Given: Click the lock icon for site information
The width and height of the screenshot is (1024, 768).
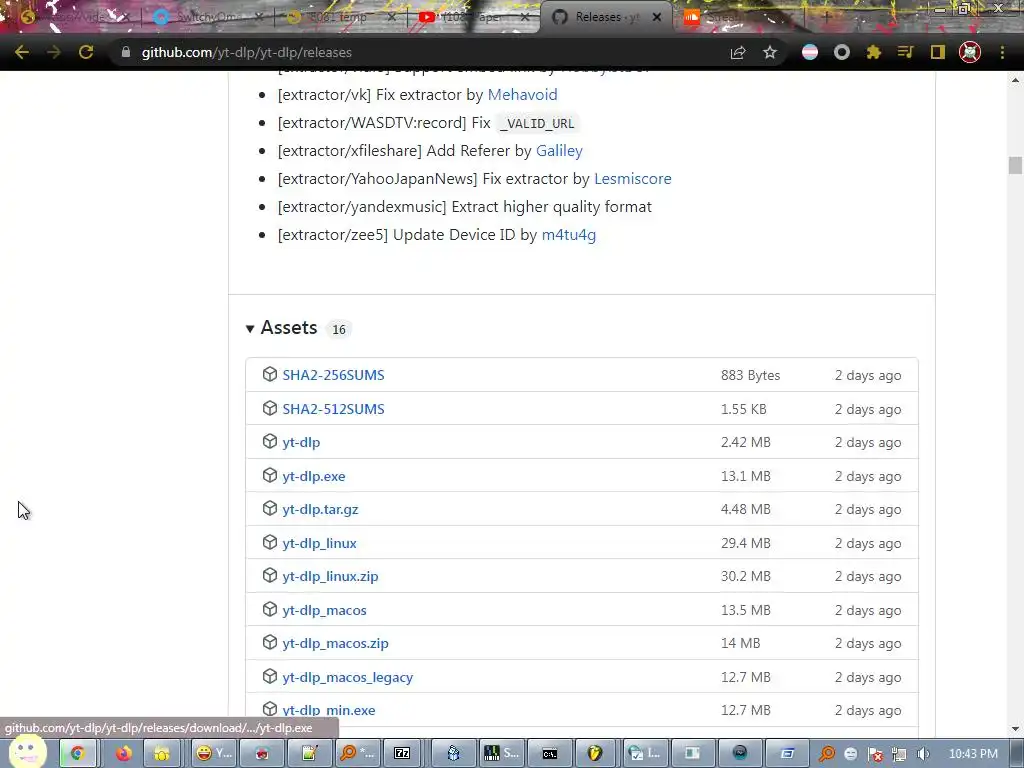Looking at the screenshot, I should click(126, 52).
